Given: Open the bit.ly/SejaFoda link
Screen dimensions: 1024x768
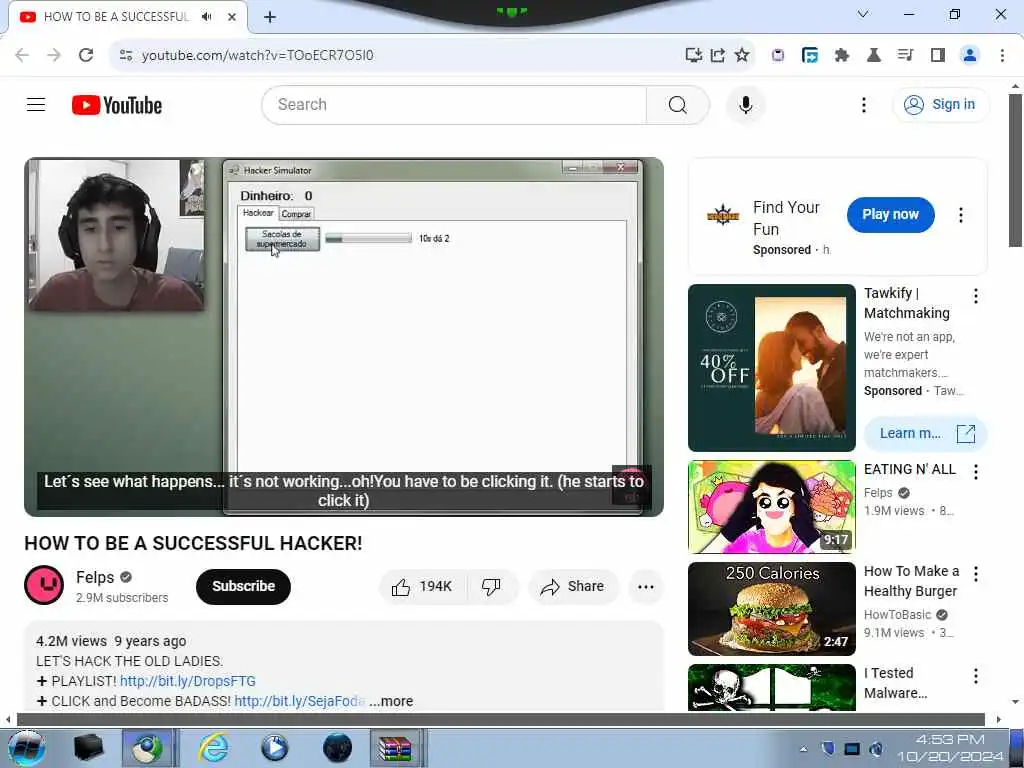Looking at the screenshot, I should pyautogui.click(x=299, y=701).
